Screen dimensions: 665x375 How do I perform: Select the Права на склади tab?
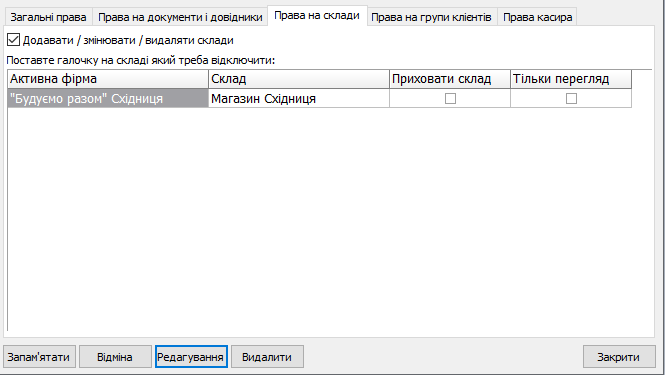317,16
